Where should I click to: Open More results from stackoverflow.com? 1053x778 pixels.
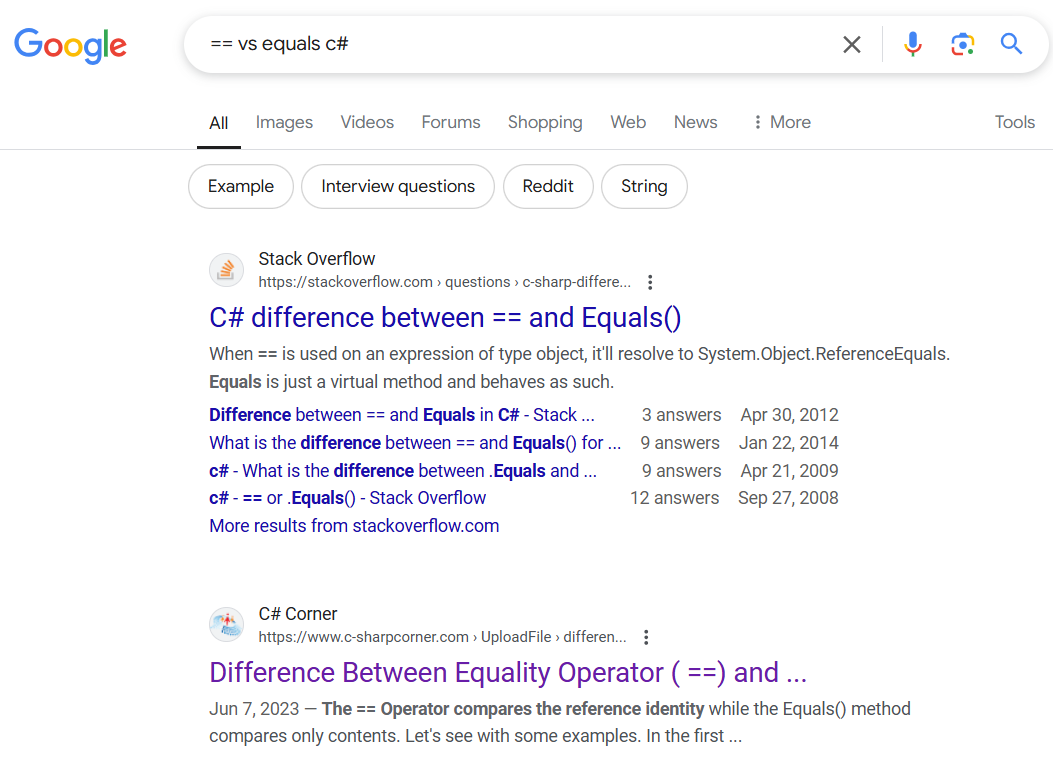click(354, 526)
